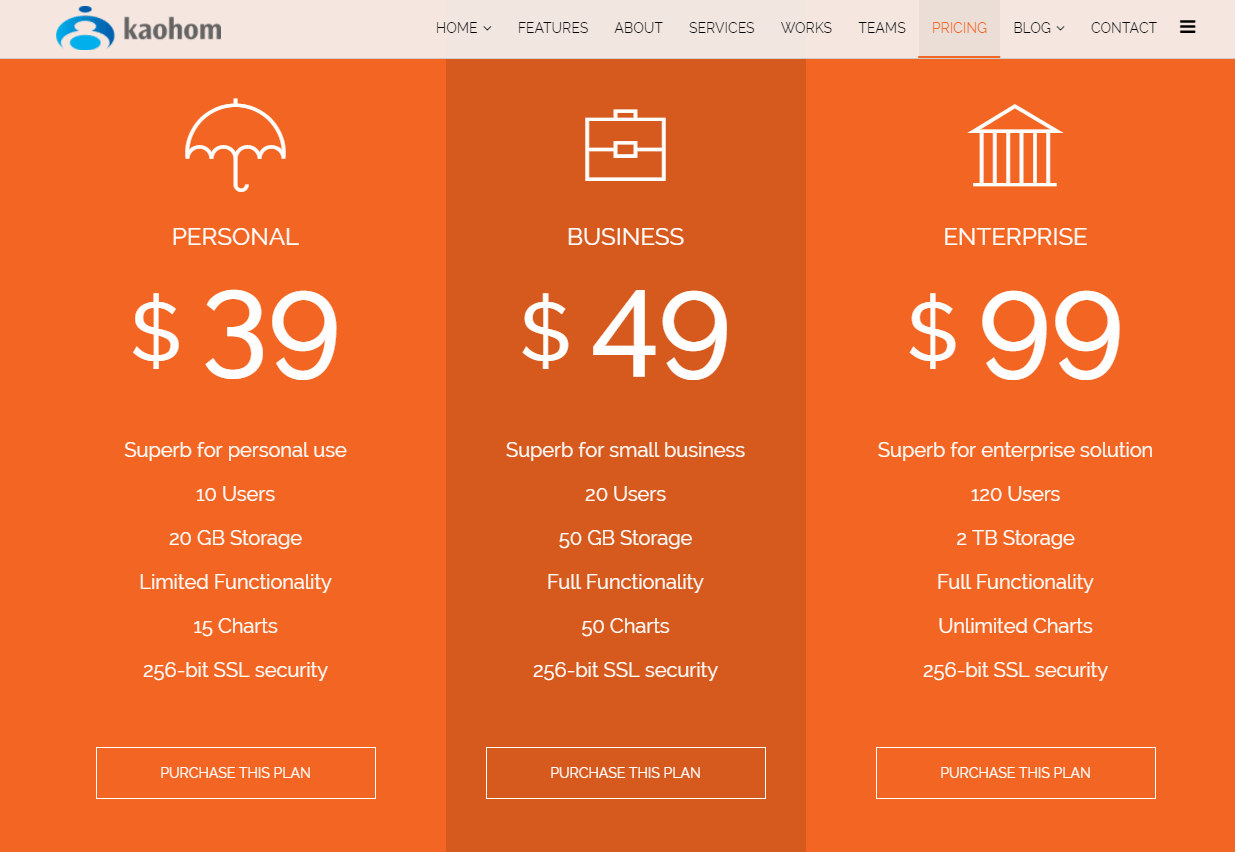Click the $ 99 Enterprise price
Viewport: 1235px width, 852px height.
point(1016,335)
